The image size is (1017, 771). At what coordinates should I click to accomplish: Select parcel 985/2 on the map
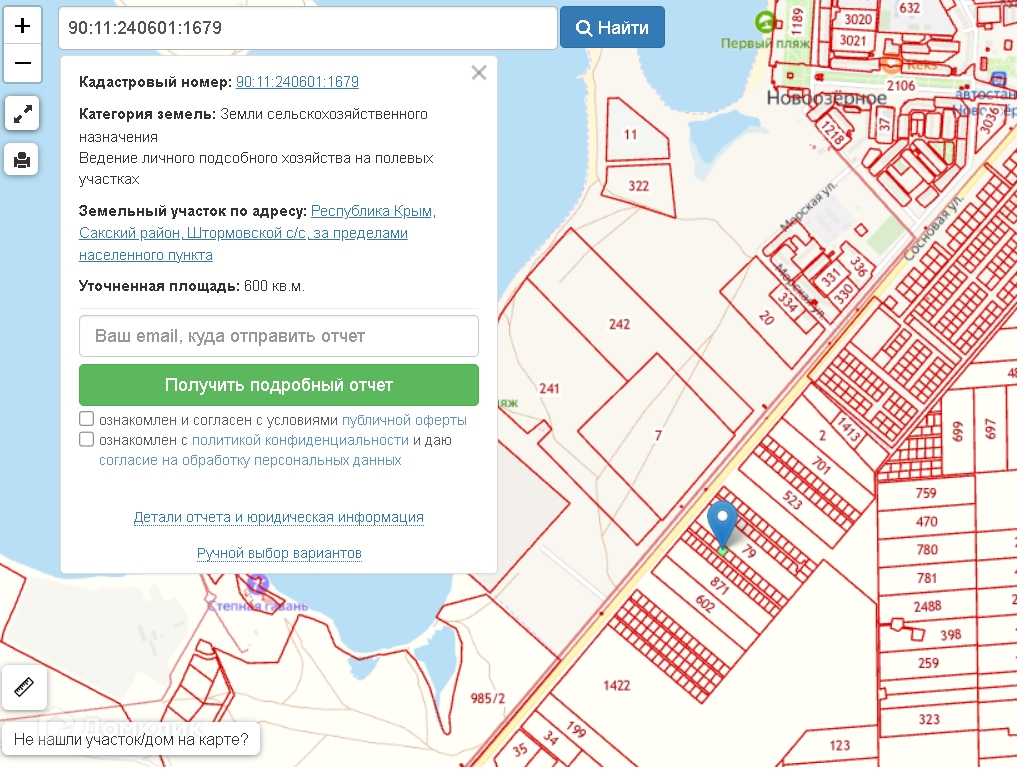488,698
